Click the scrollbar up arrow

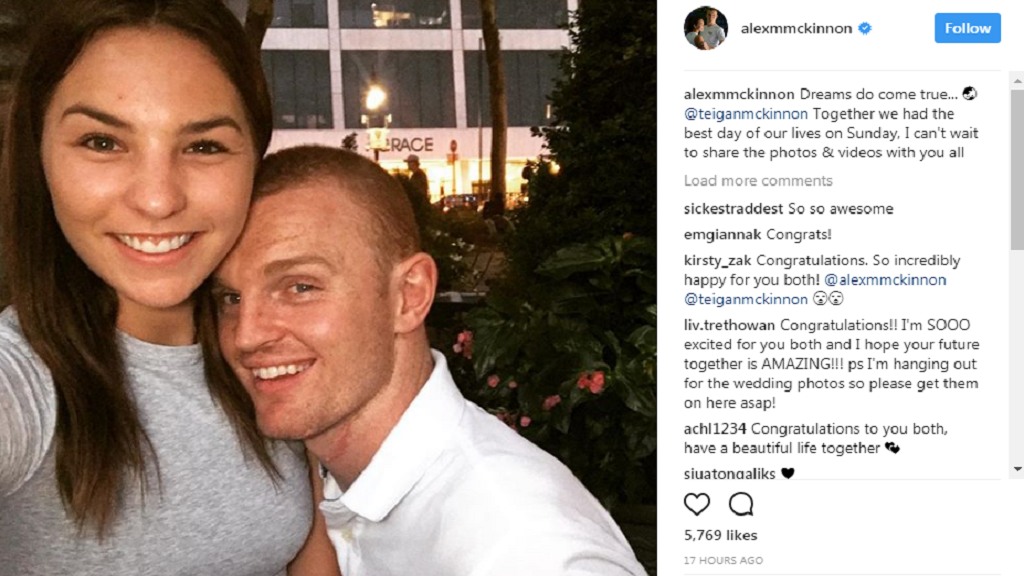[1017, 81]
